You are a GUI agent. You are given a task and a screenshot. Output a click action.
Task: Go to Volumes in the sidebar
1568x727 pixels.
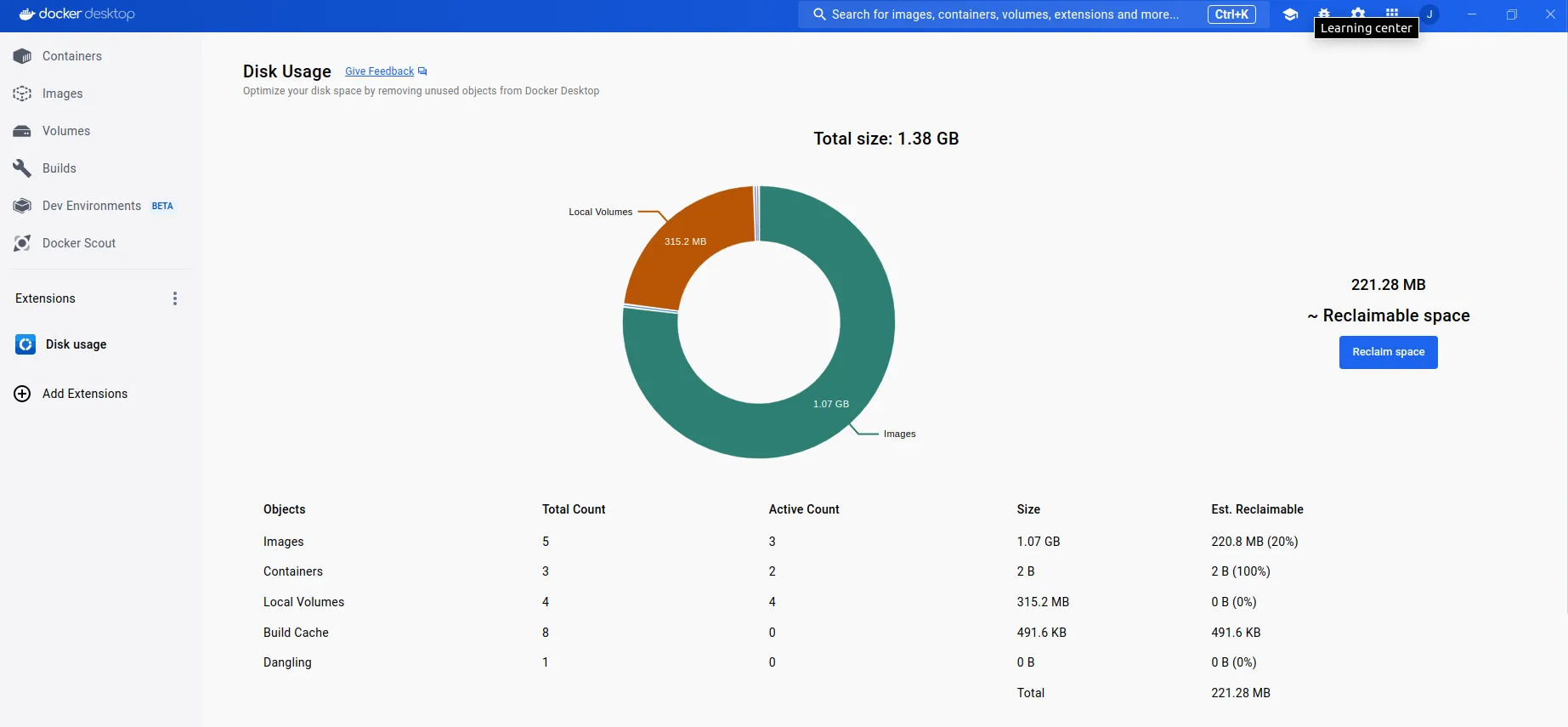click(x=65, y=131)
